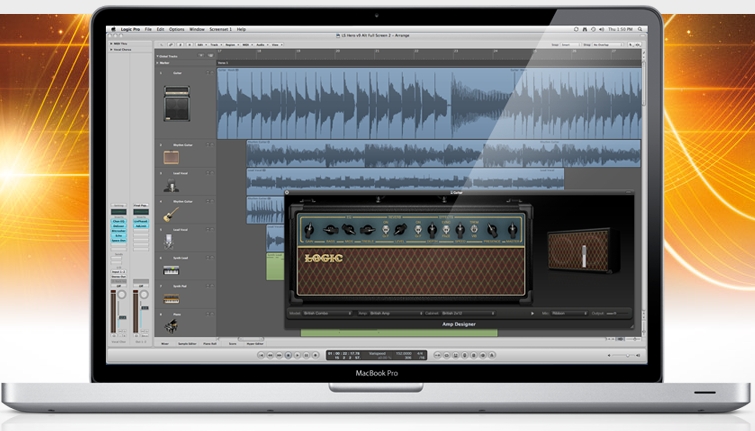The image size is (755, 431).
Task: Click the combo amp icon on track 2
Action: (171, 157)
